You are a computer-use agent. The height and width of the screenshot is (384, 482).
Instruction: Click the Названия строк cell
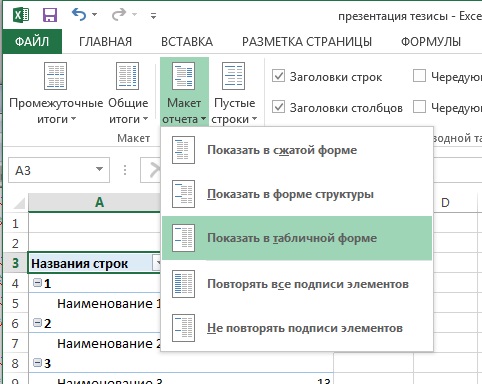[x=90, y=263]
